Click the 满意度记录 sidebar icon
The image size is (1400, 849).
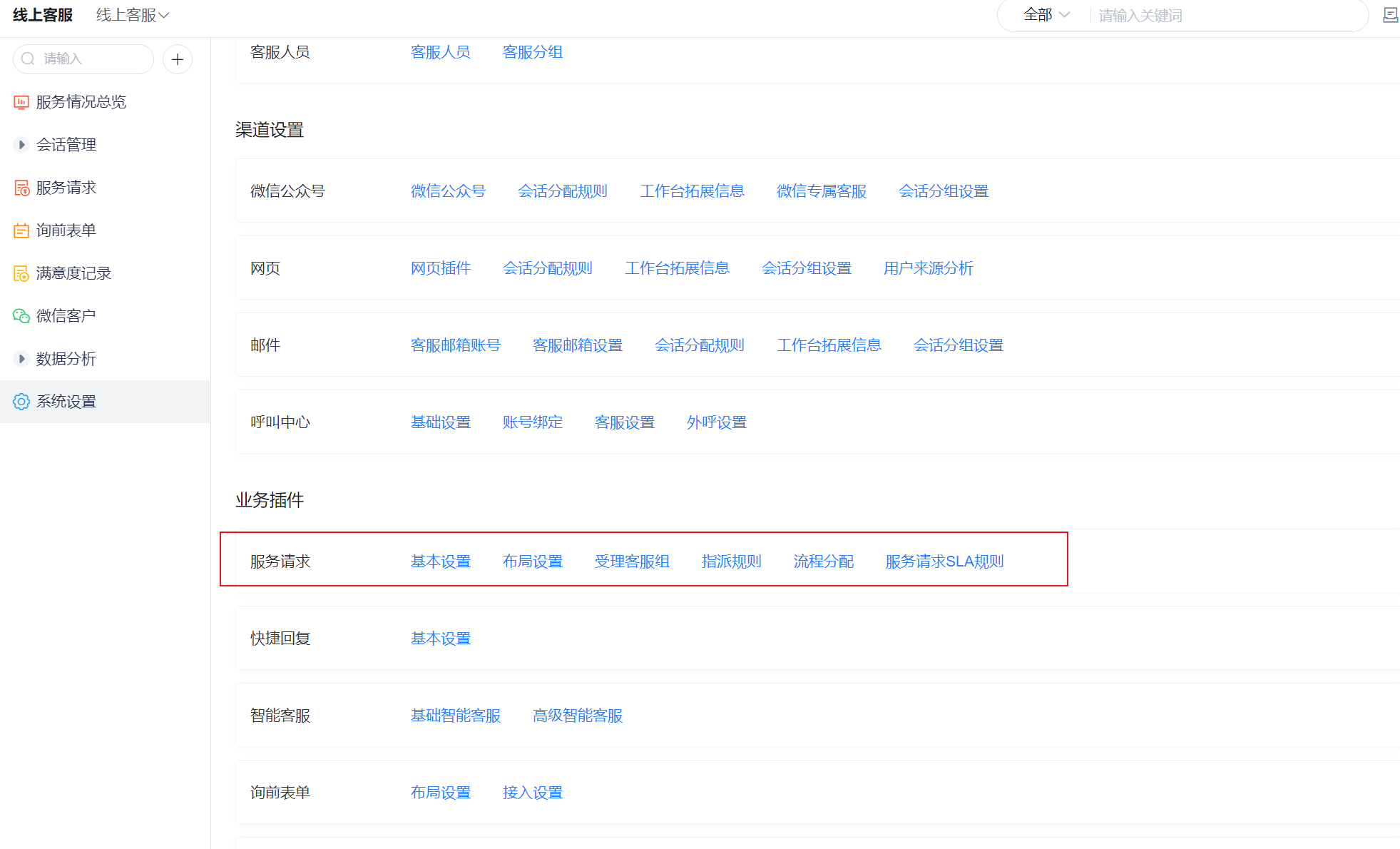point(21,273)
